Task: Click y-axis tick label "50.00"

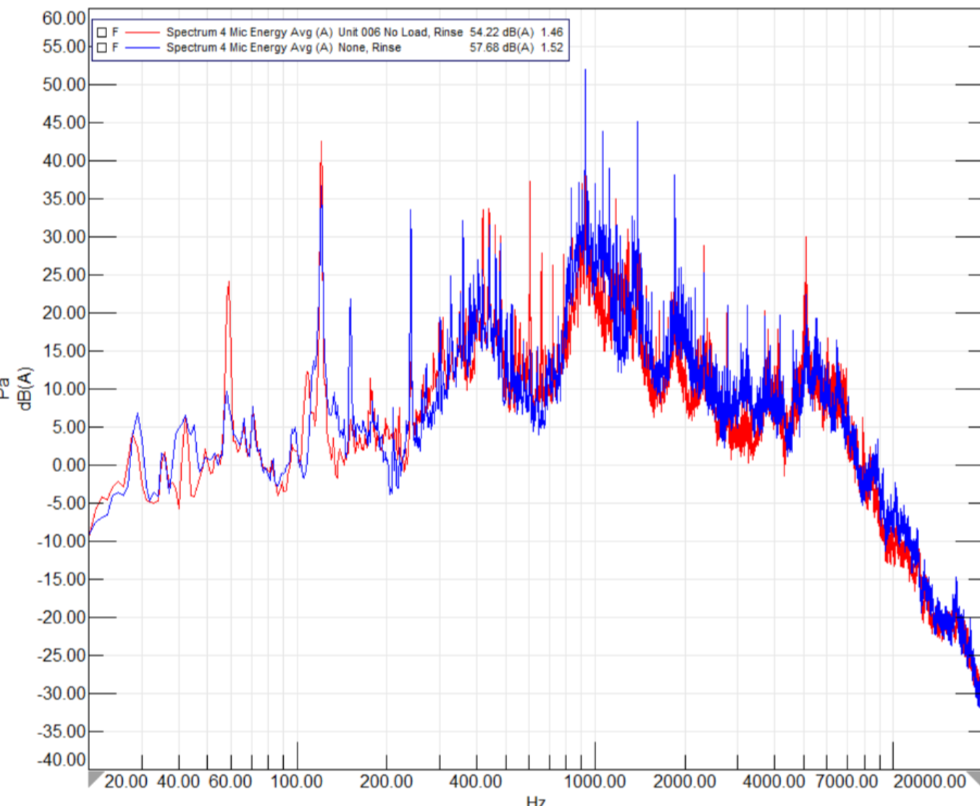Action: pyautogui.click(x=64, y=84)
